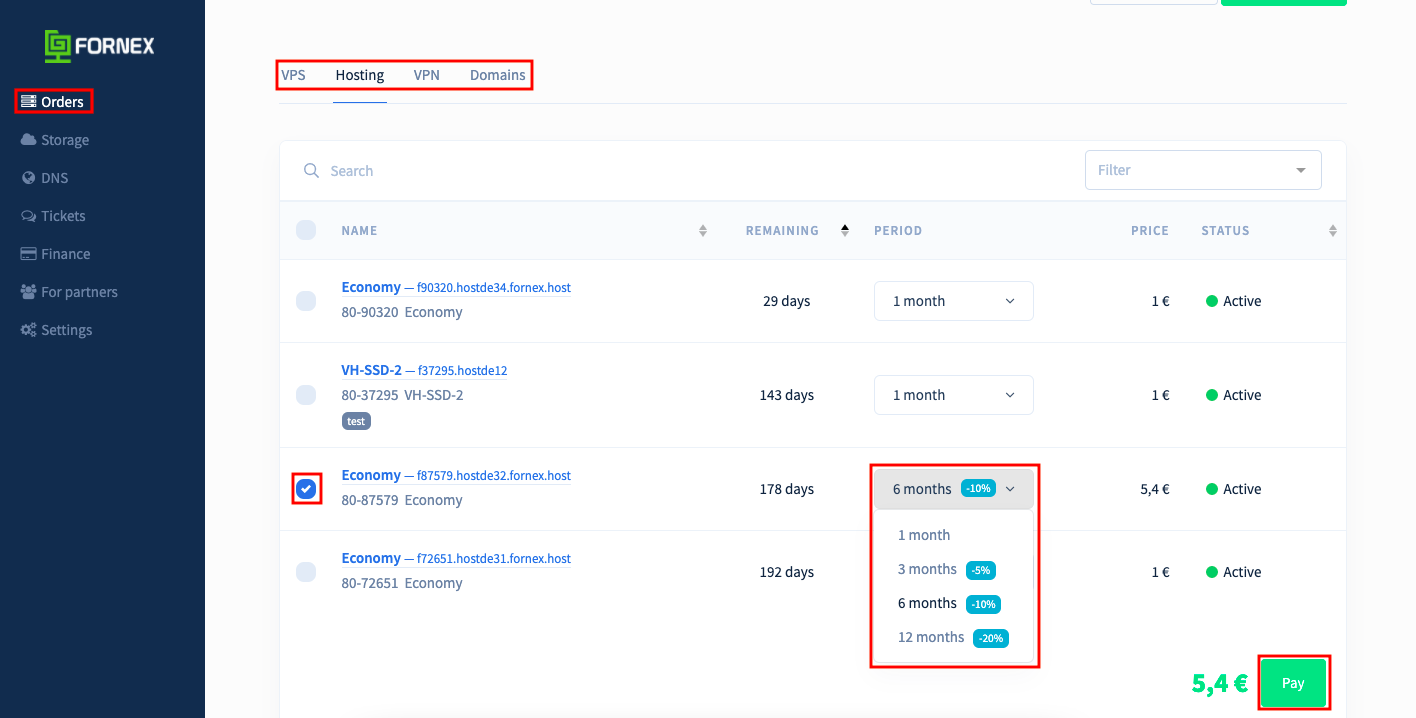Click the 143 days remaining value
Viewport: 1416px width, 718px height.
pos(786,395)
